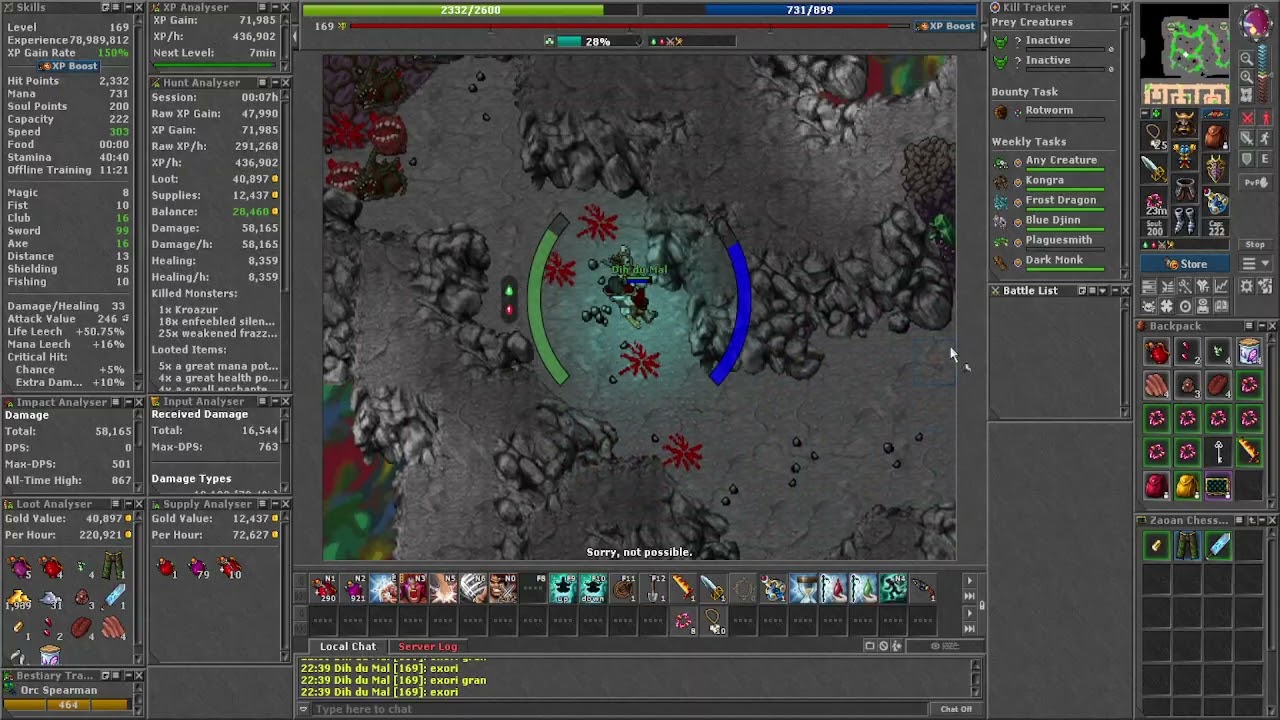This screenshot has width=1280, height=720.
Task: Select Frost Dragon weekly task
Action: 1051,201
